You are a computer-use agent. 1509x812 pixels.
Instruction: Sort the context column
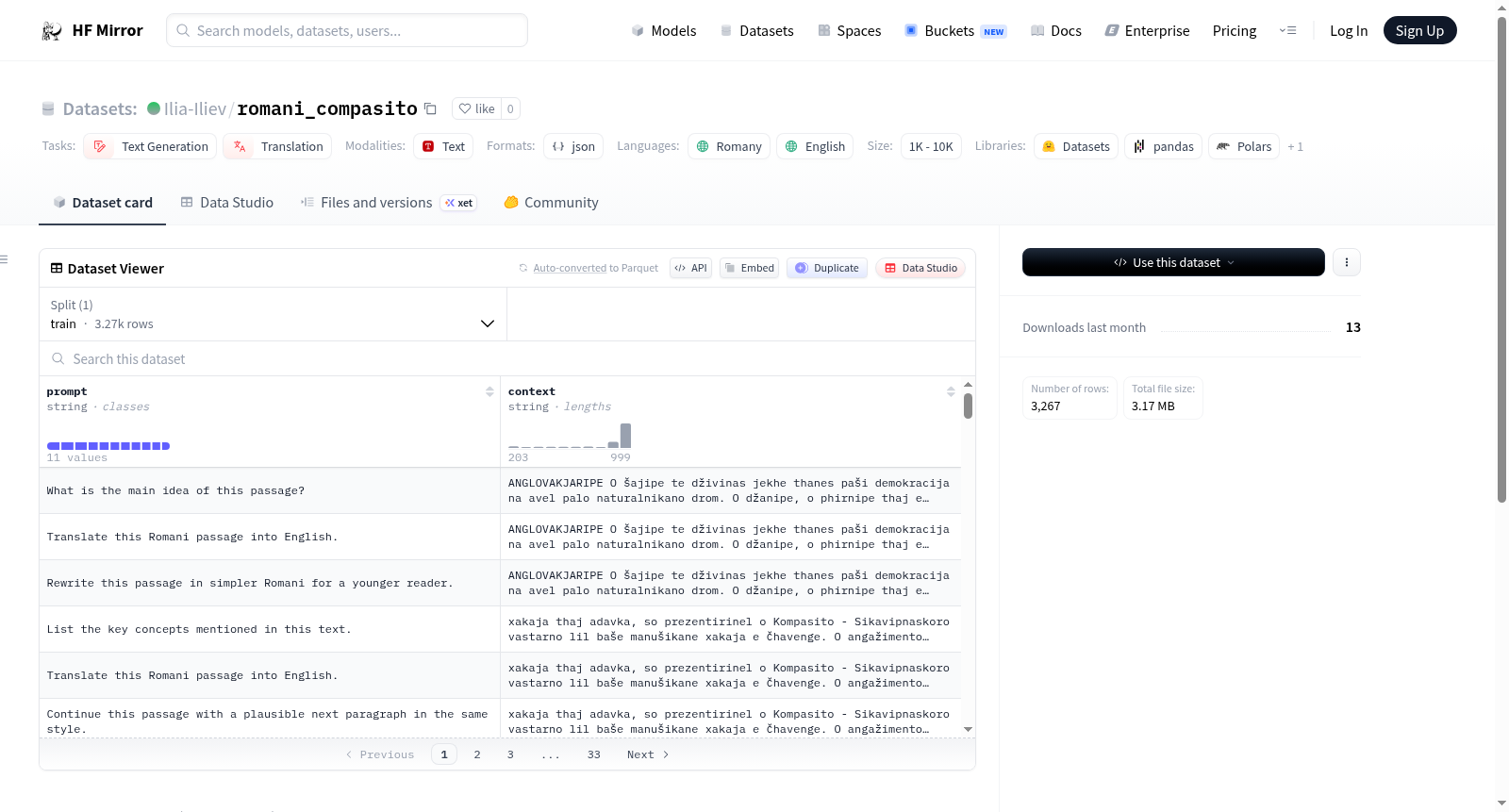click(x=951, y=391)
